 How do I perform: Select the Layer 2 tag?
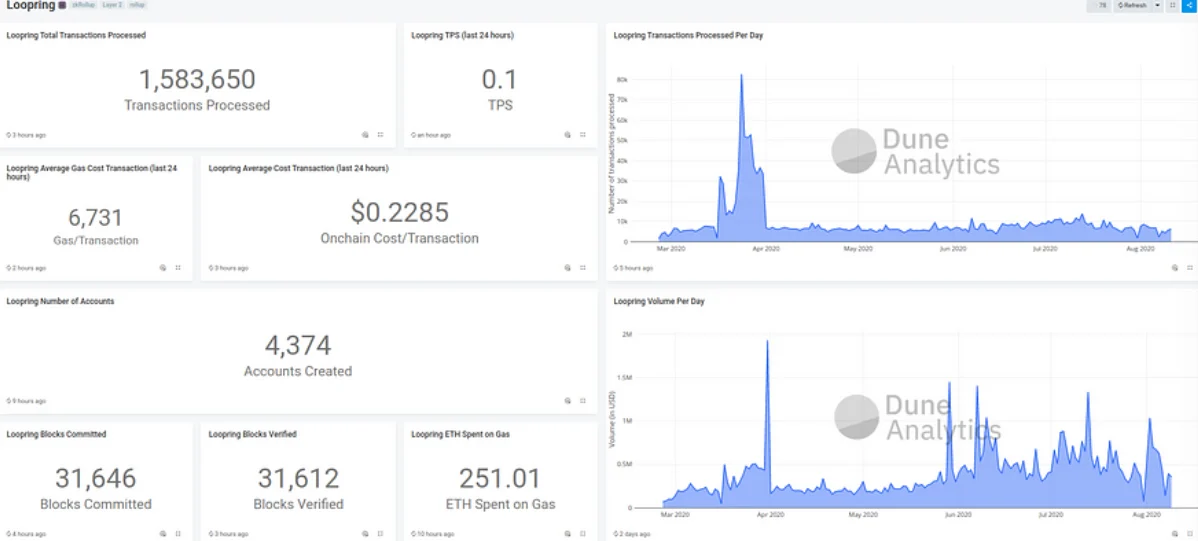point(112,5)
